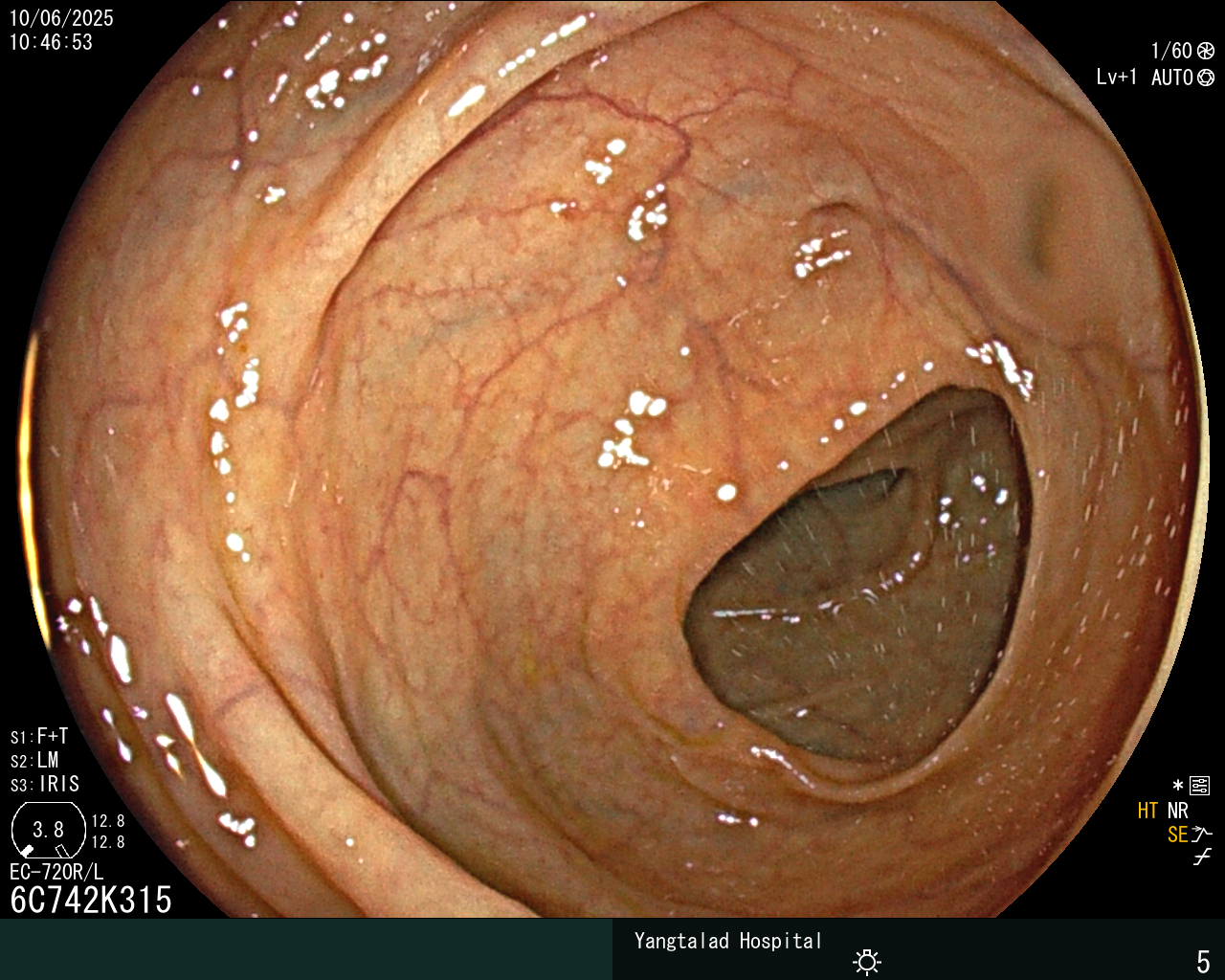Click the SE structure enhancement curve icon

tap(1202, 834)
